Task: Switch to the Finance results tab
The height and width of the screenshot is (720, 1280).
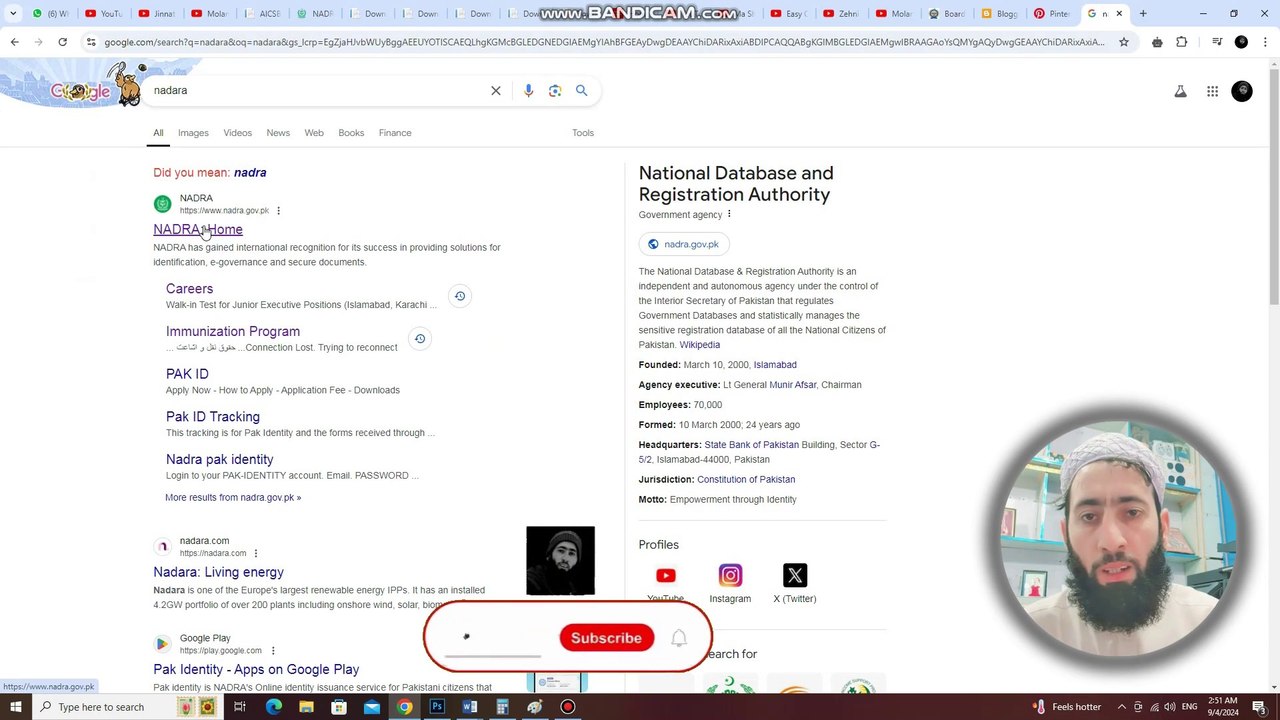Action: 395,133
